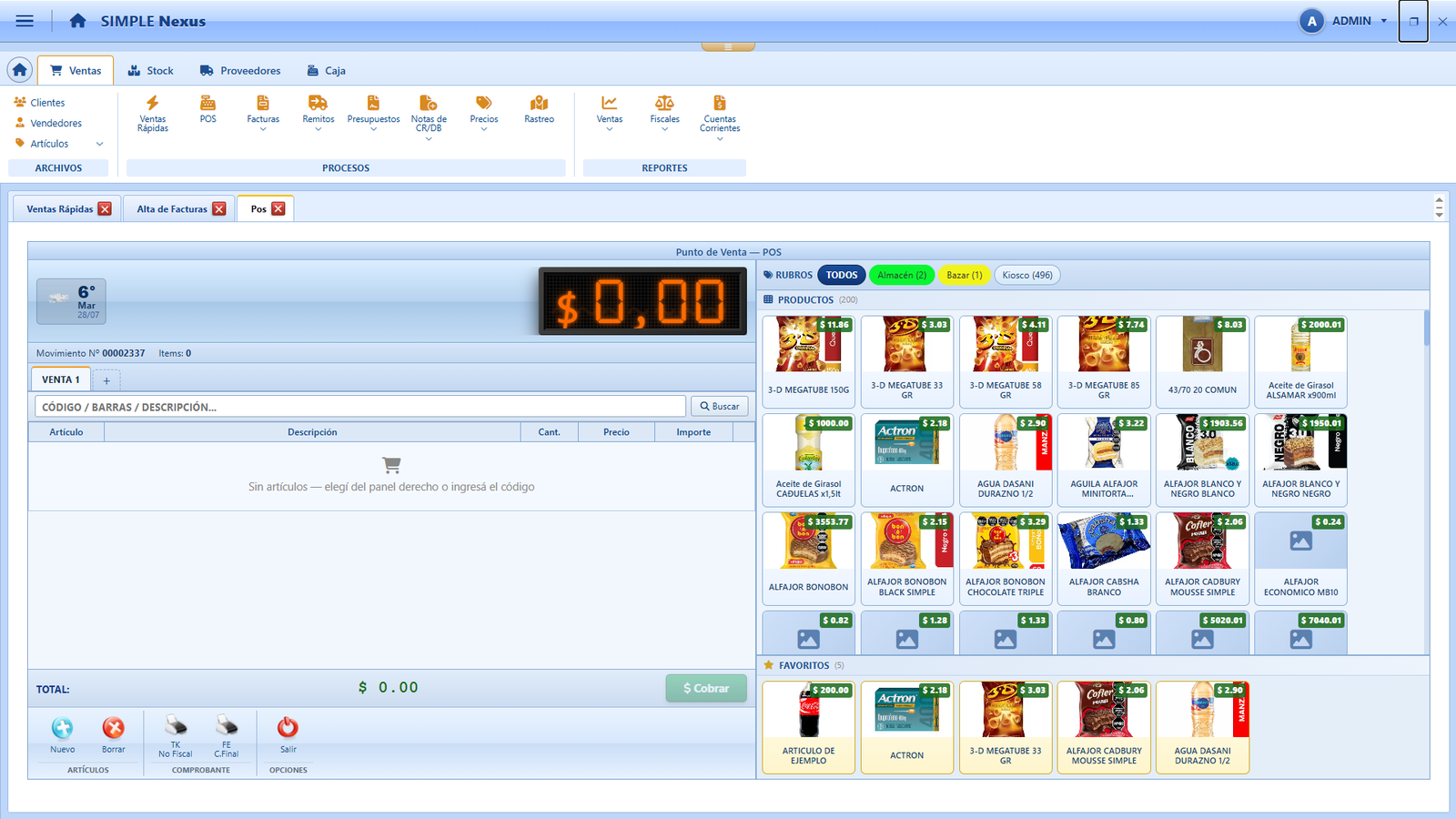Close the Ventas Rápidas tab
This screenshot has height=819, width=1456.
click(105, 209)
